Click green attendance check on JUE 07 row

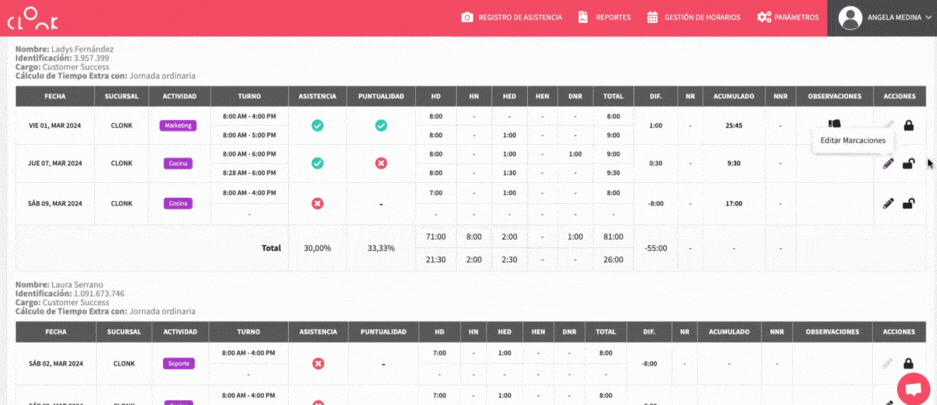point(317,163)
